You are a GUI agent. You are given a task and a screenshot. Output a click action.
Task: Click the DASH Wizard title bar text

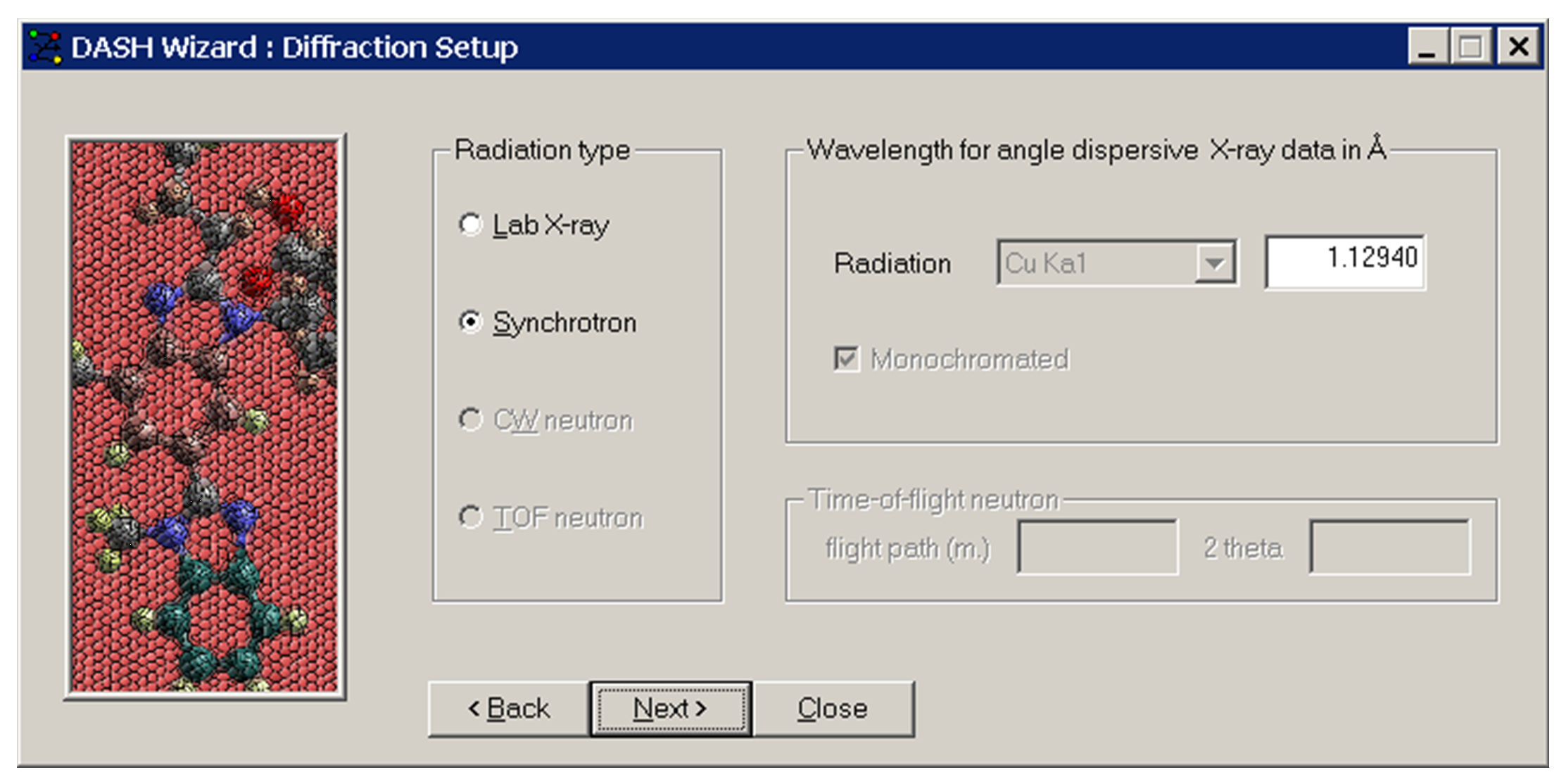(x=294, y=47)
